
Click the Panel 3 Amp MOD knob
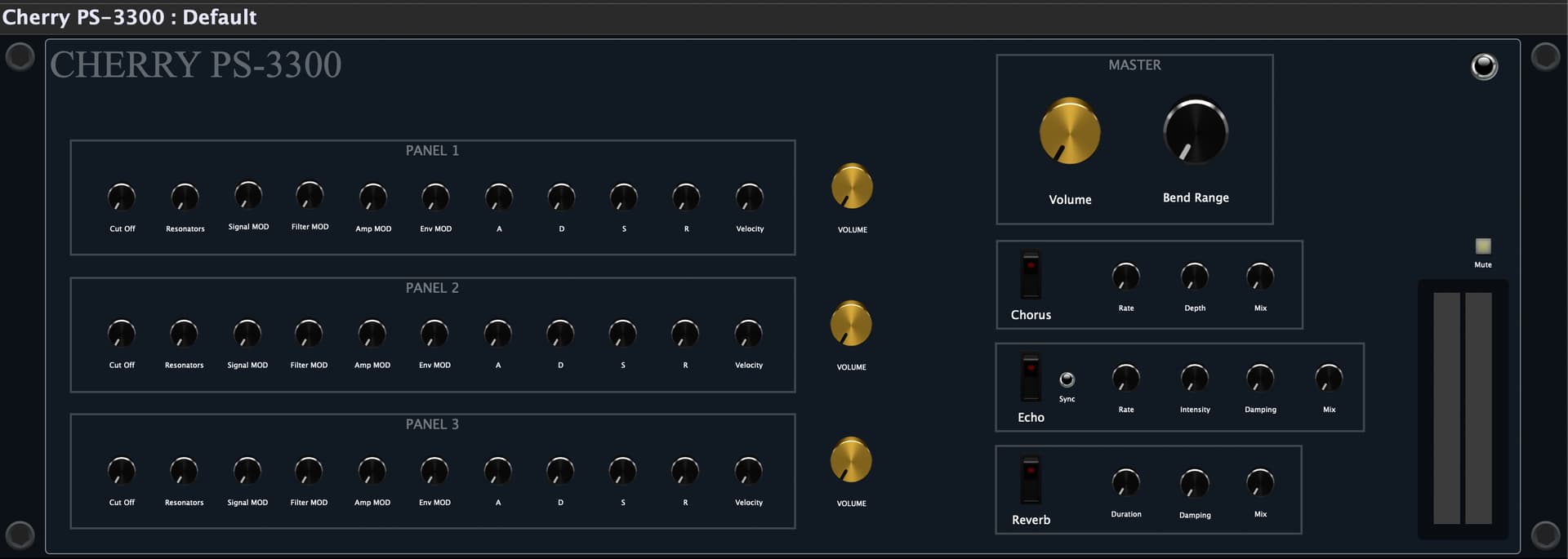coord(372,470)
